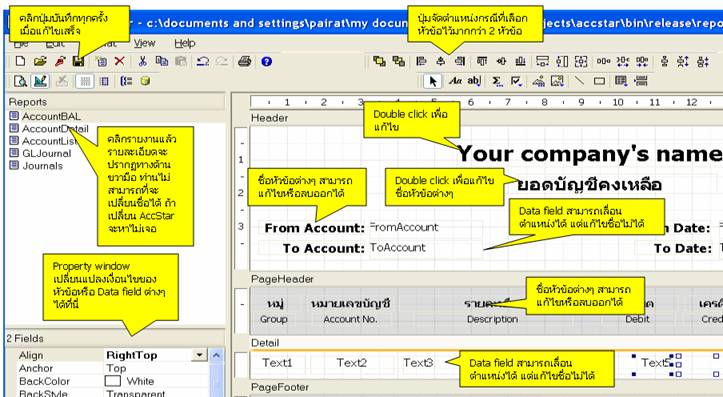Open the View menu

[x=144, y=43]
